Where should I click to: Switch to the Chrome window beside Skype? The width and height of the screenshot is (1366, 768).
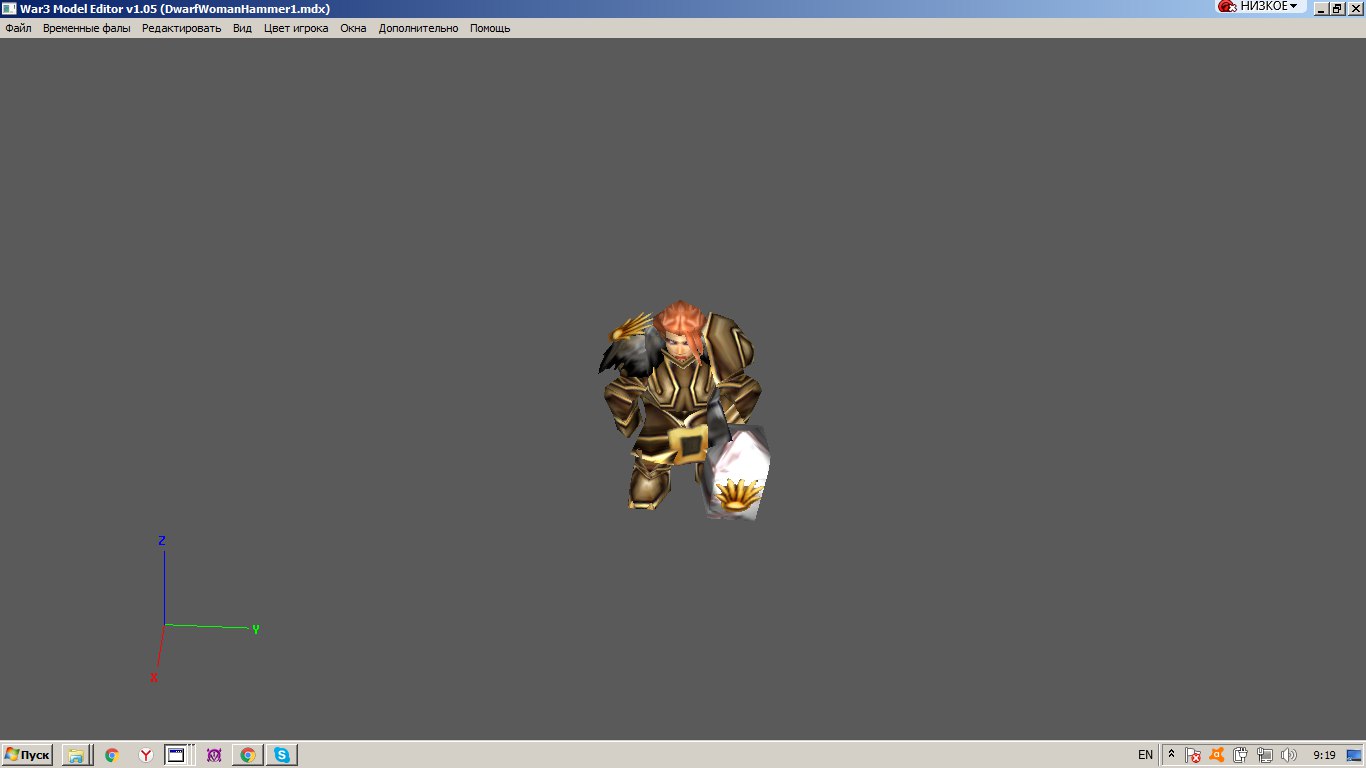pyautogui.click(x=247, y=755)
